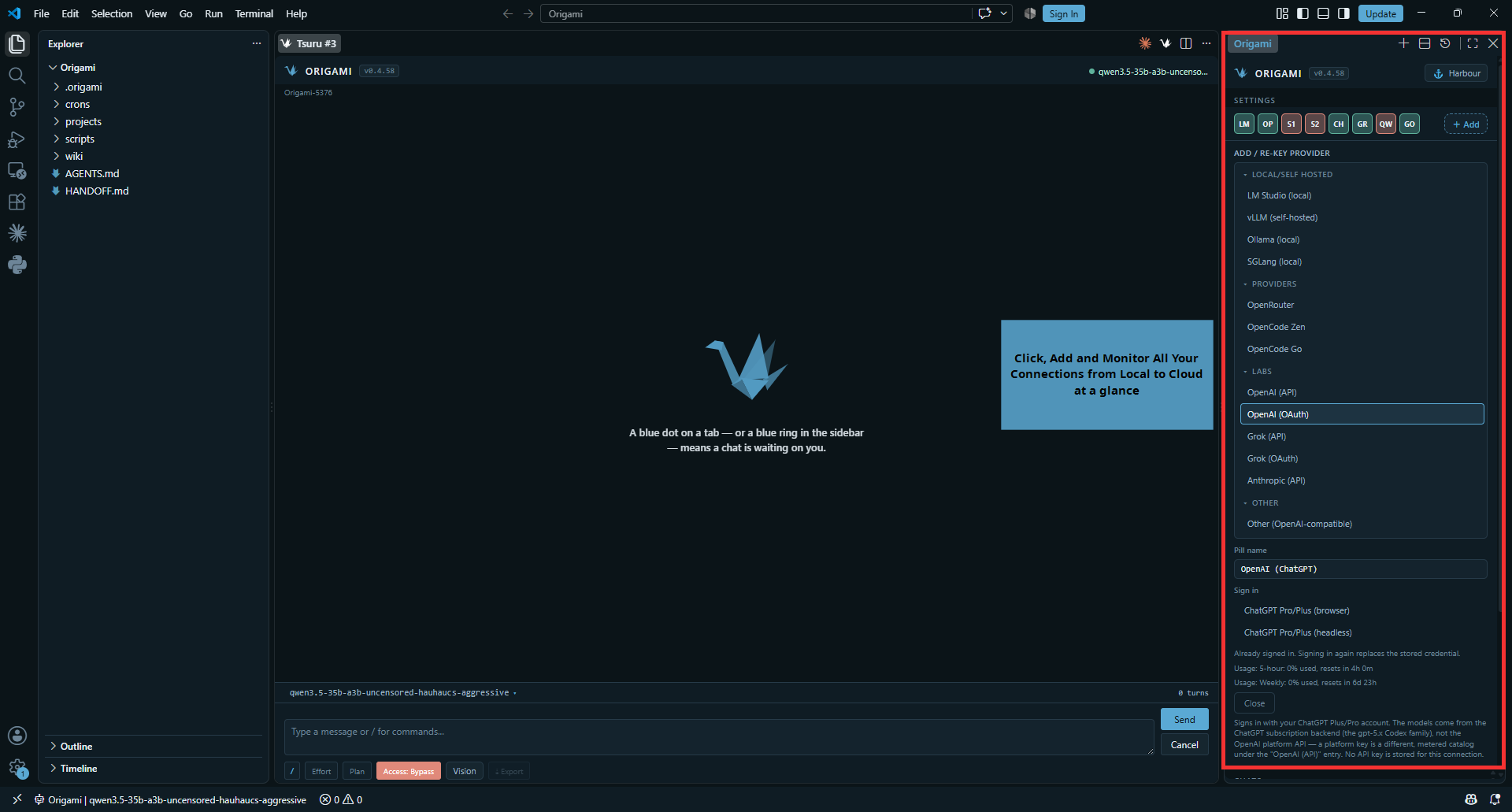The height and width of the screenshot is (812, 1512).
Task: Open the Extensions view
Action: click(x=17, y=202)
